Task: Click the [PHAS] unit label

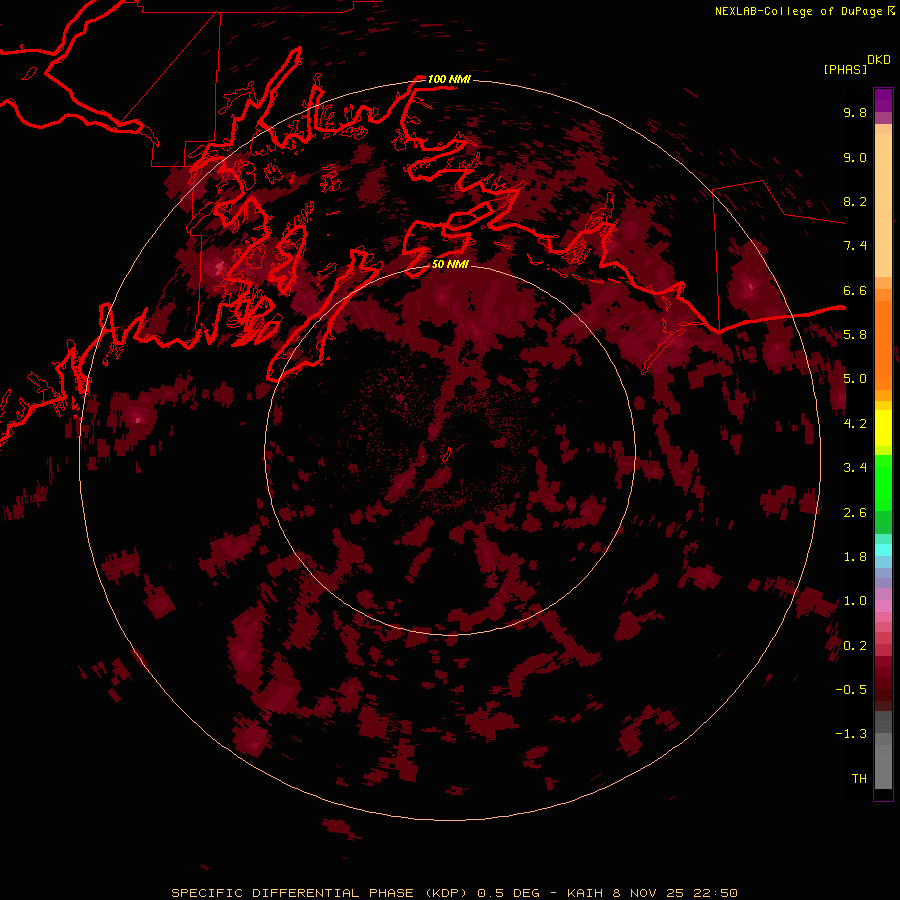Action: click(845, 69)
